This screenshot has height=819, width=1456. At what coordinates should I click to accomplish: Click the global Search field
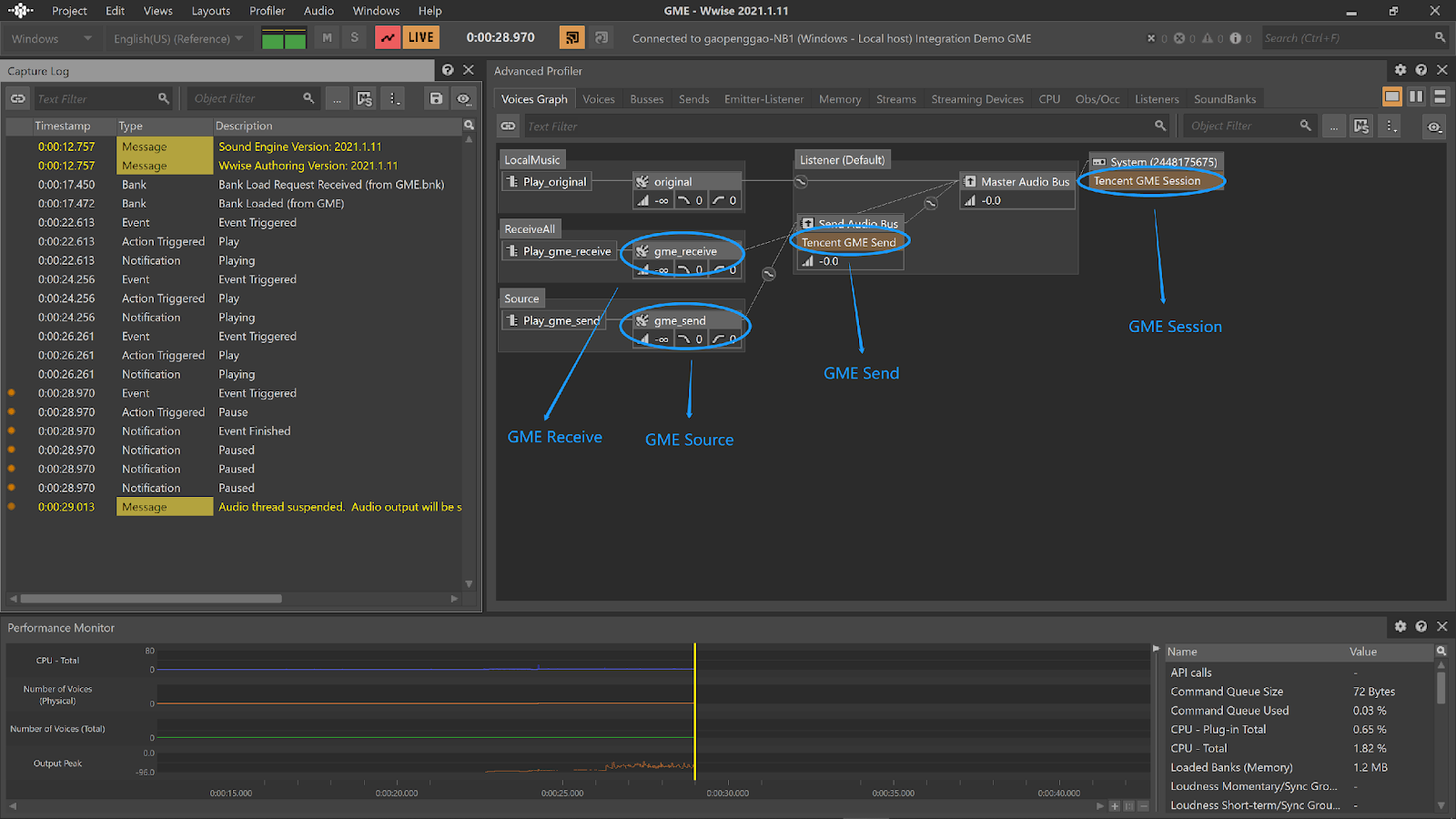point(1346,38)
